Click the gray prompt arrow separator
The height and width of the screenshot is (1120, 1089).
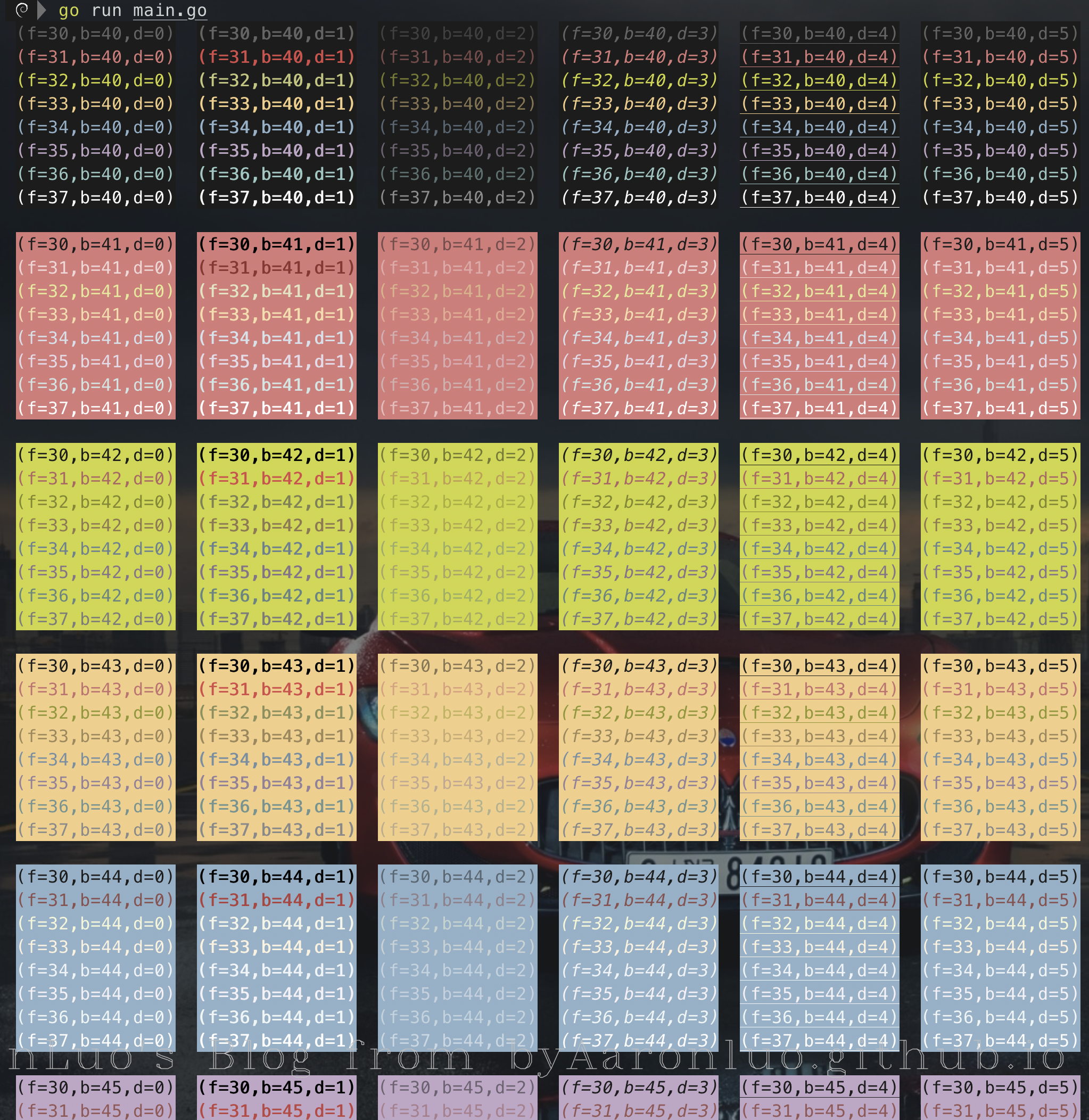(x=42, y=10)
